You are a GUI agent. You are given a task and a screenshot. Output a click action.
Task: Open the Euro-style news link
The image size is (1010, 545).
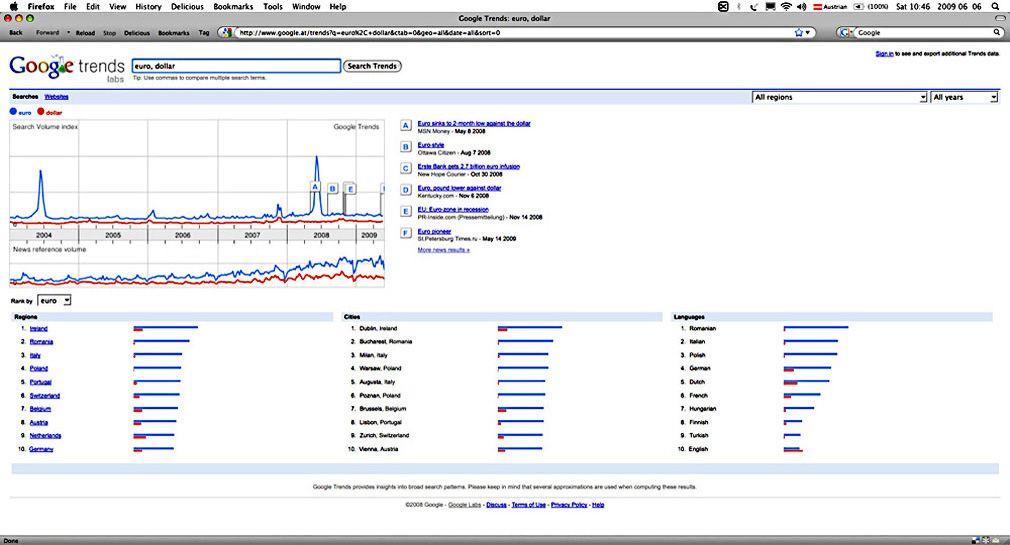pos(430,145)
